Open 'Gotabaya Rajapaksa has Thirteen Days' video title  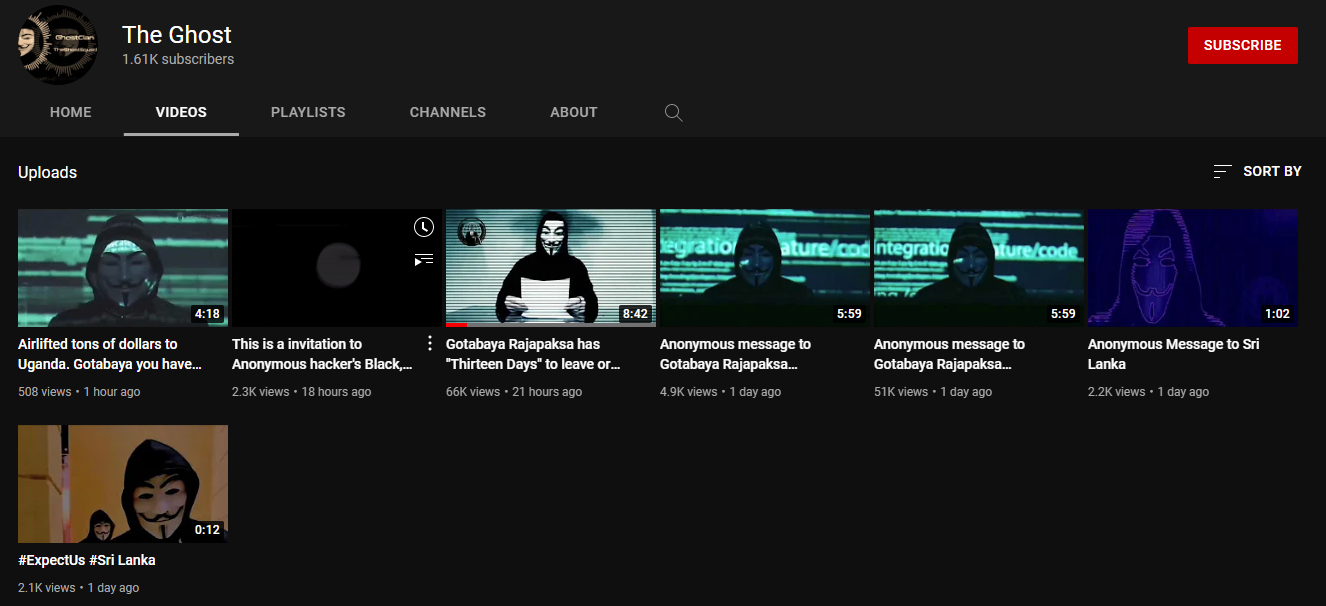533,354
